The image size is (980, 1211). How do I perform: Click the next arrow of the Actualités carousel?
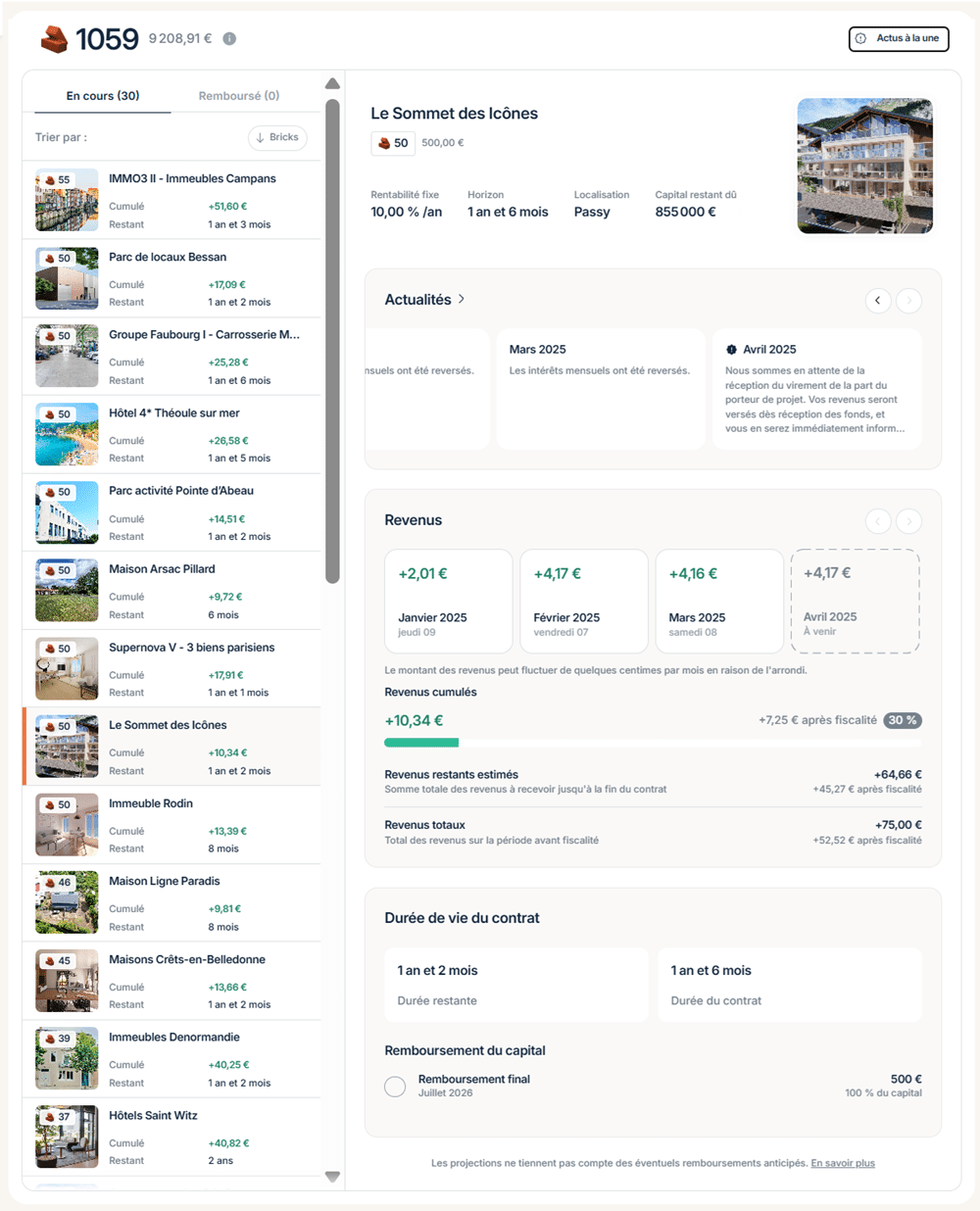click(x=908, y=301)
